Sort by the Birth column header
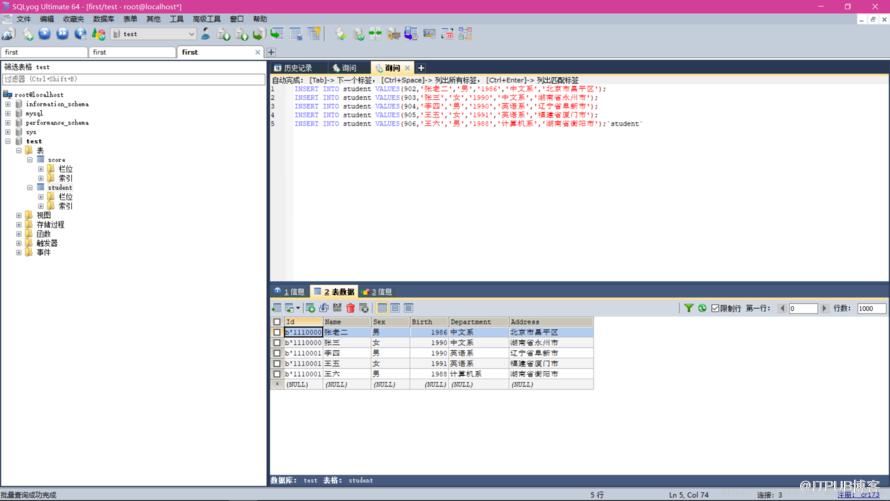 429,322
